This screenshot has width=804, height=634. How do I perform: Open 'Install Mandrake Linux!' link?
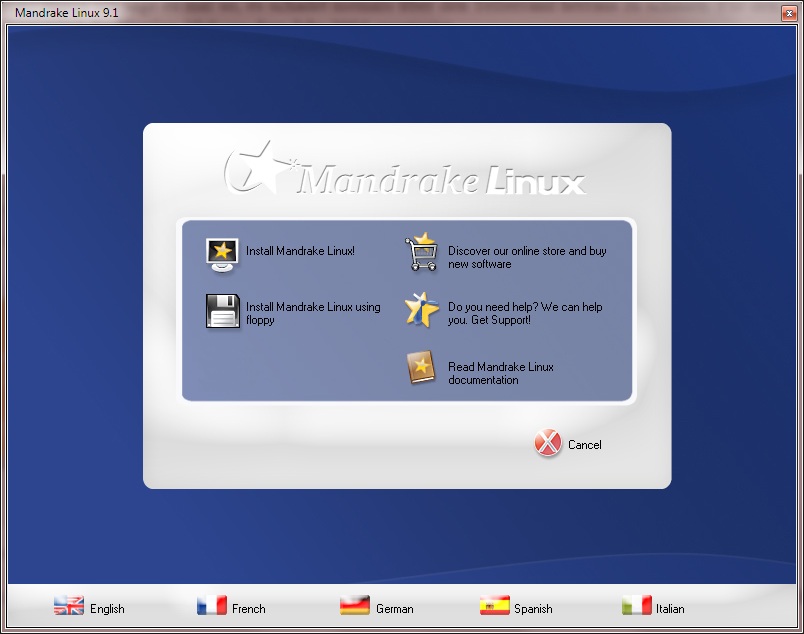click(300, 251)
